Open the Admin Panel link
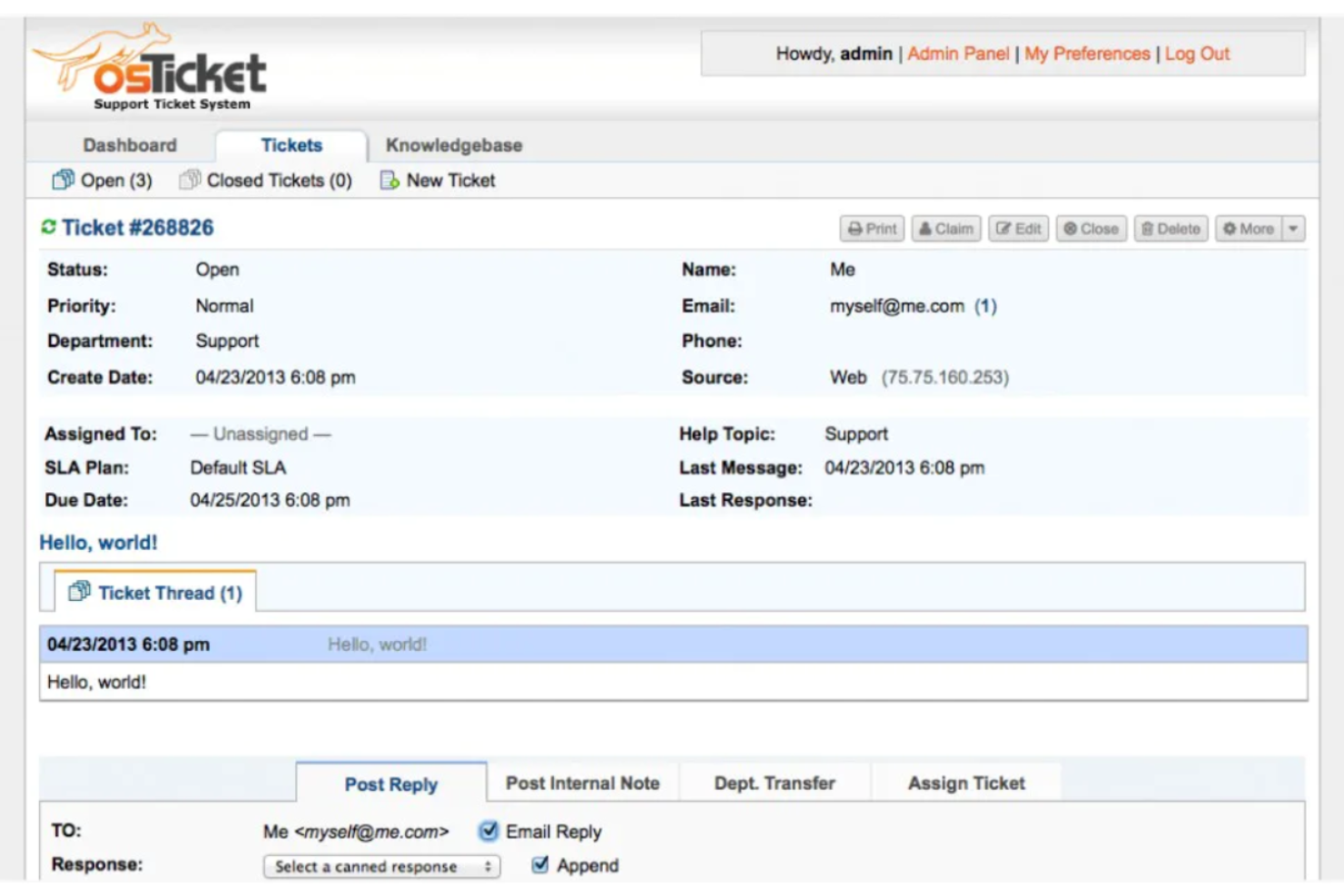This screenshot has height=896, width=1344. pos(956,54)
